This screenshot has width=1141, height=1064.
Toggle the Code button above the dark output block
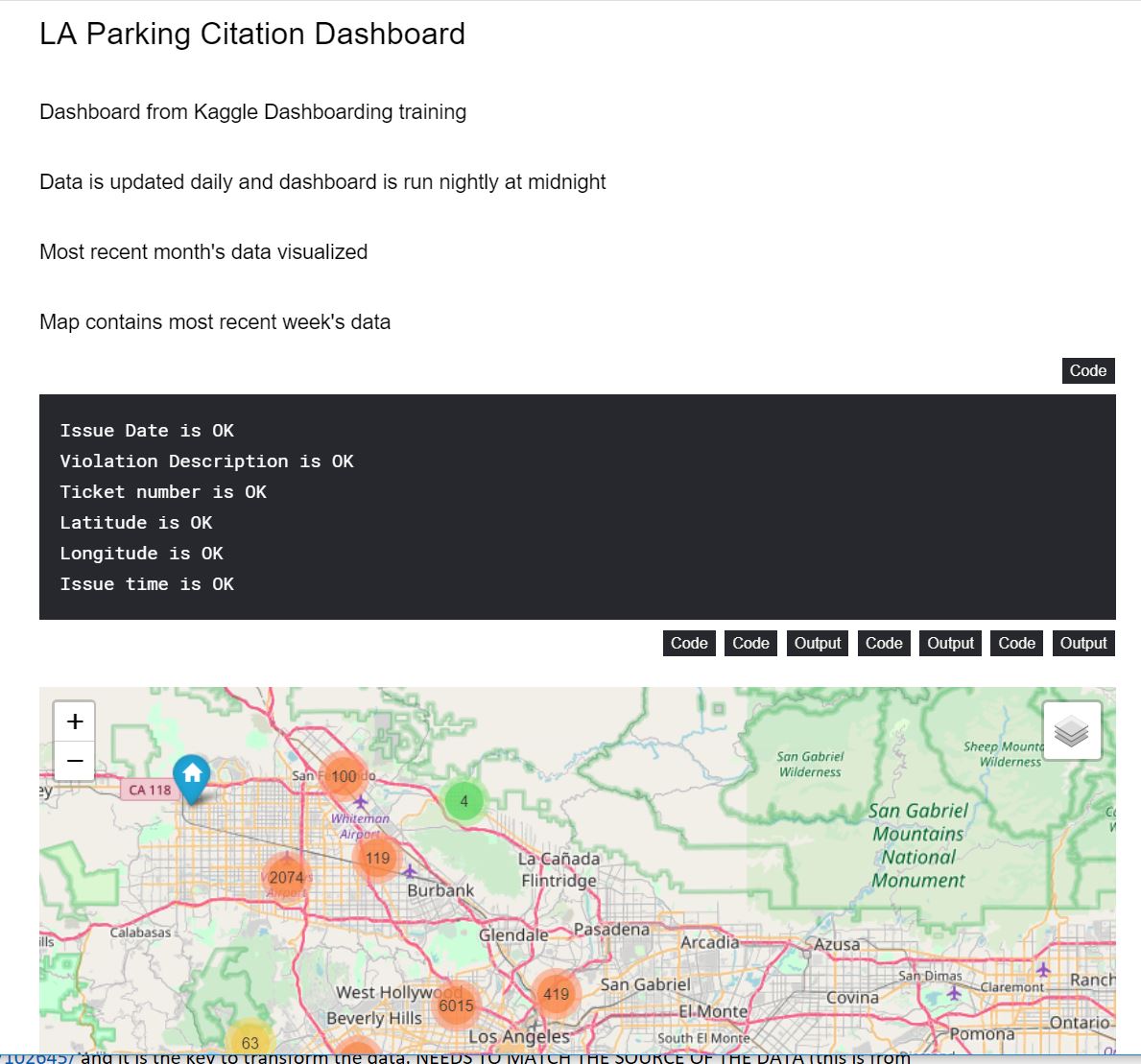[x=1087, y=371]
